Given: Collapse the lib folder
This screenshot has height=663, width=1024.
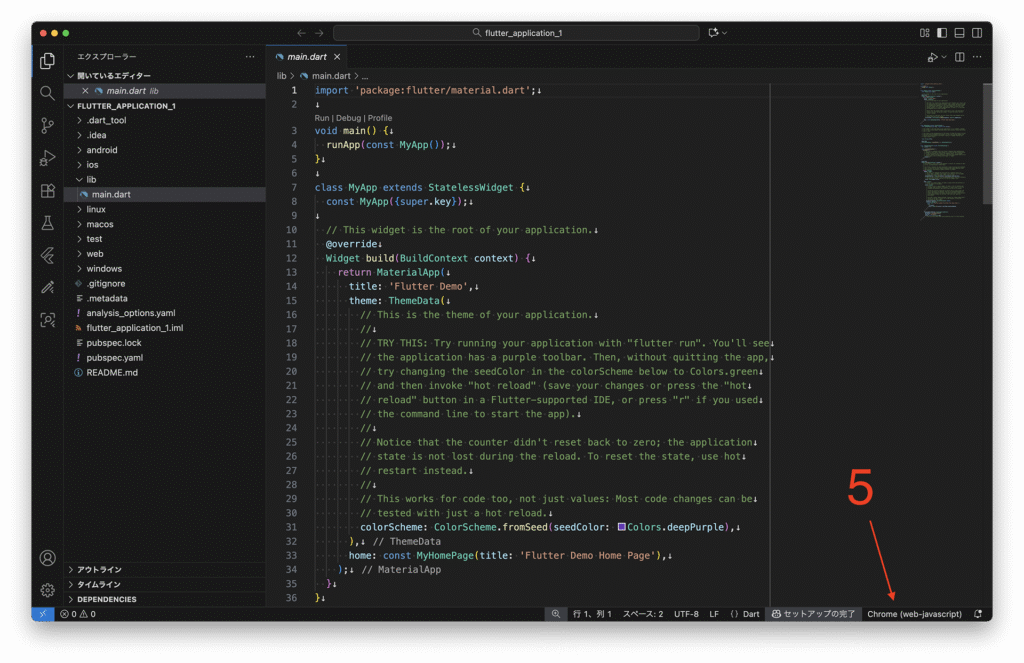Looking at the screenshot, I should click(90, 180).
